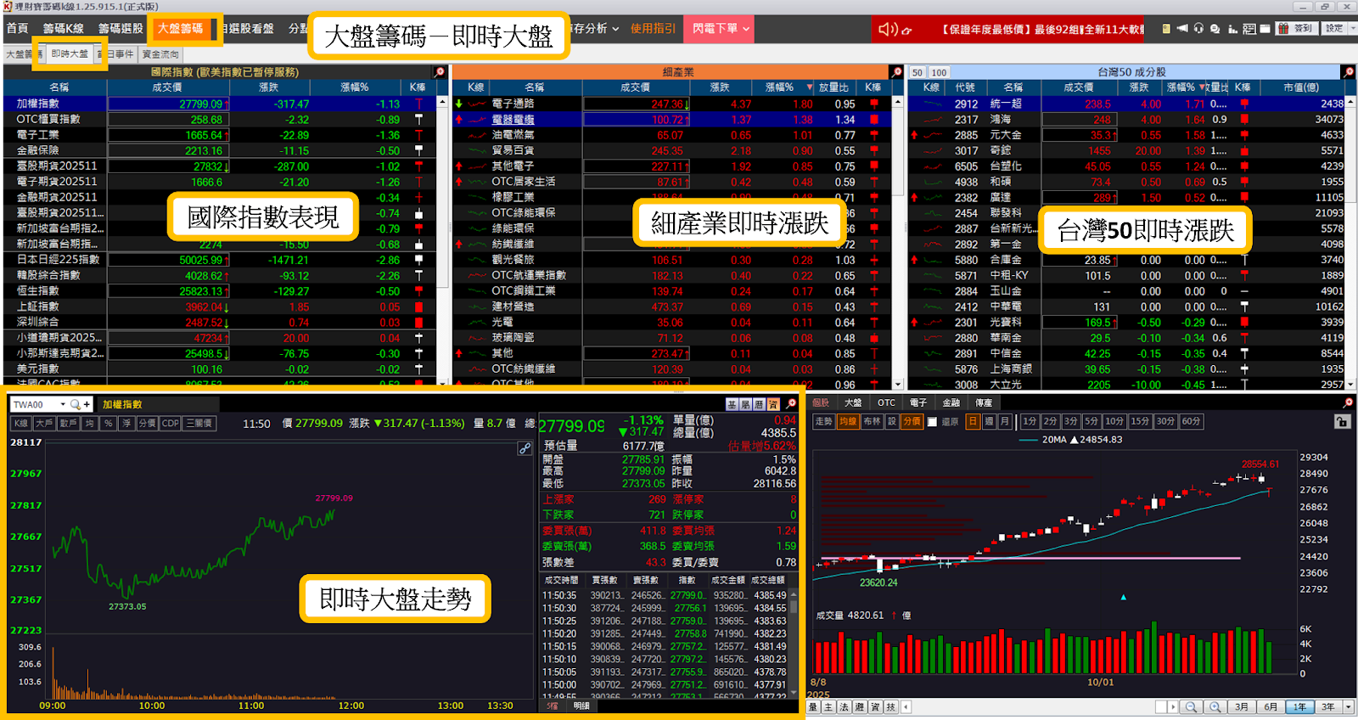1358x720 pixels.
Task: Select the 60分 interval button
Action: coord(1191,421)
